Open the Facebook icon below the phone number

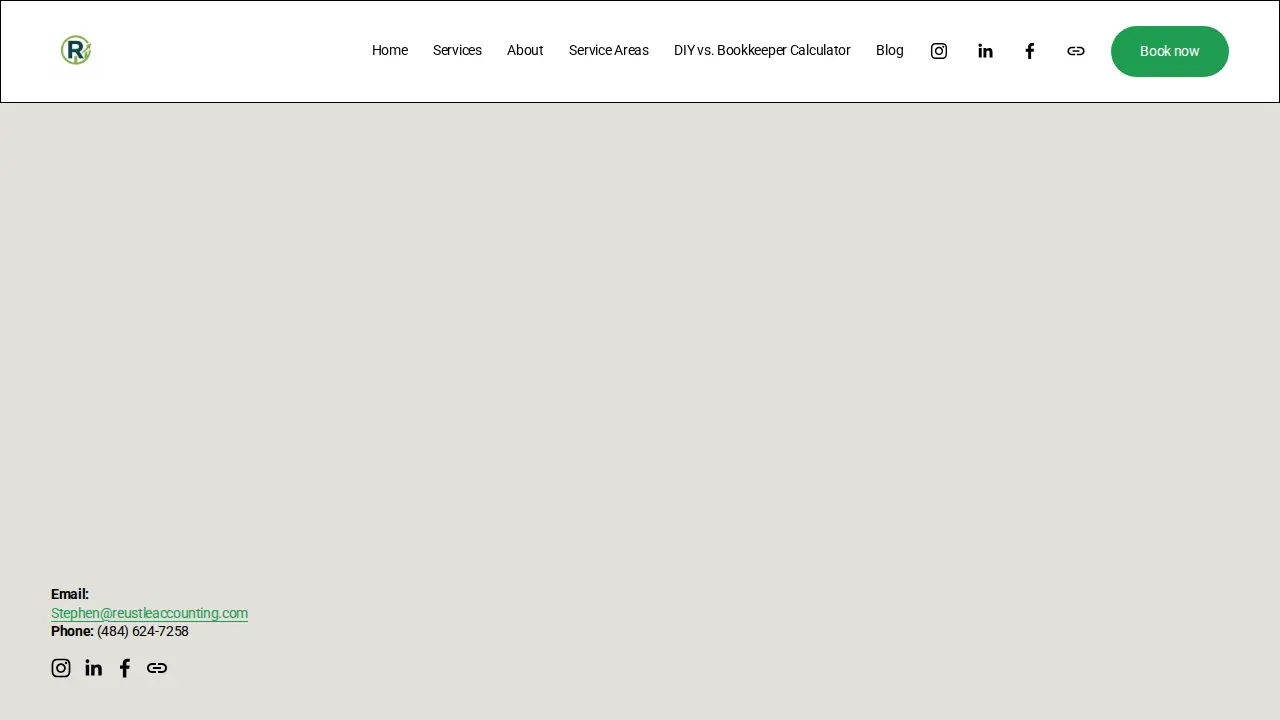(x=125, y=668)
